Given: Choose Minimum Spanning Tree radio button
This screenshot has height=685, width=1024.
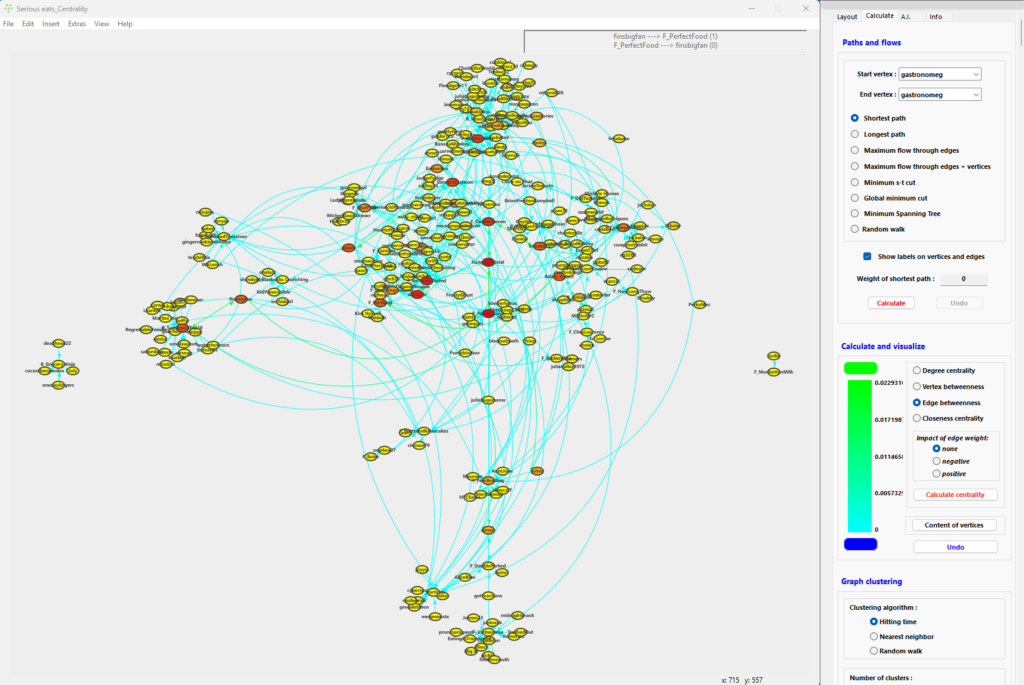Looking at the screenshot, I should 854,213.
